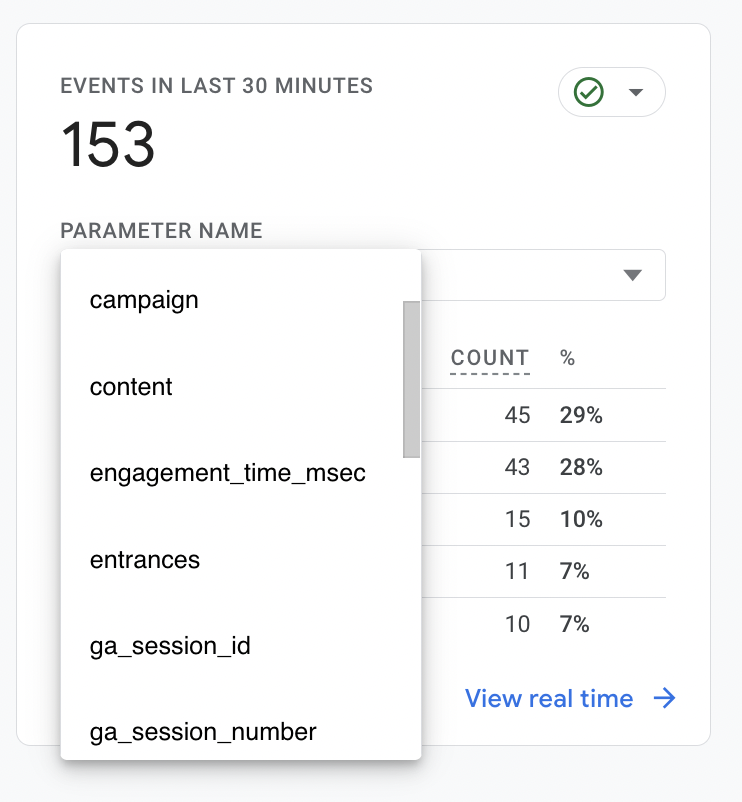Click the Events in Last 30 Minutes heading
The image size is (742, 802).
pyautogui.click(x=217, y=86)
